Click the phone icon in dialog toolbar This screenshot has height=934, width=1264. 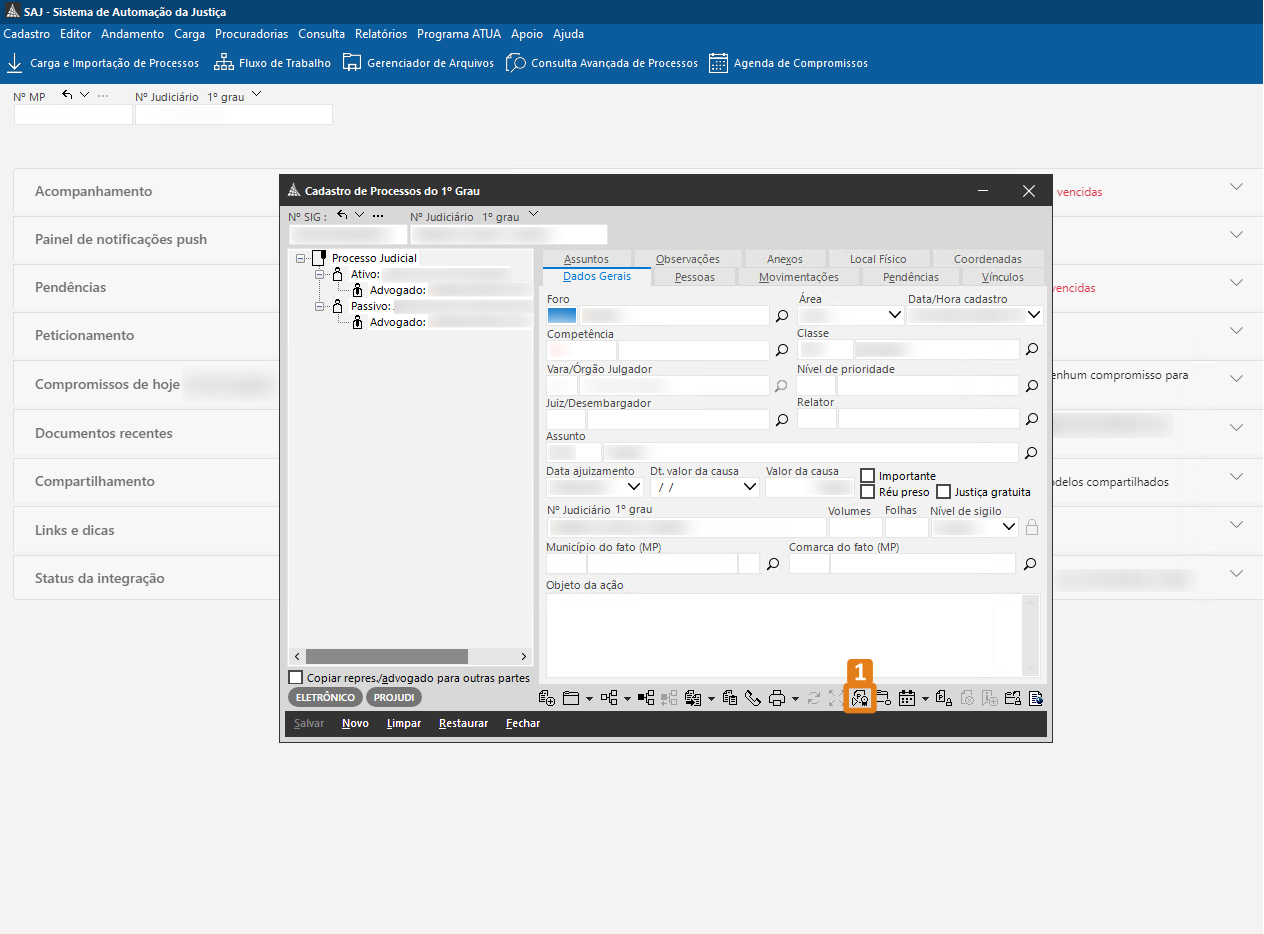[753, 698]
